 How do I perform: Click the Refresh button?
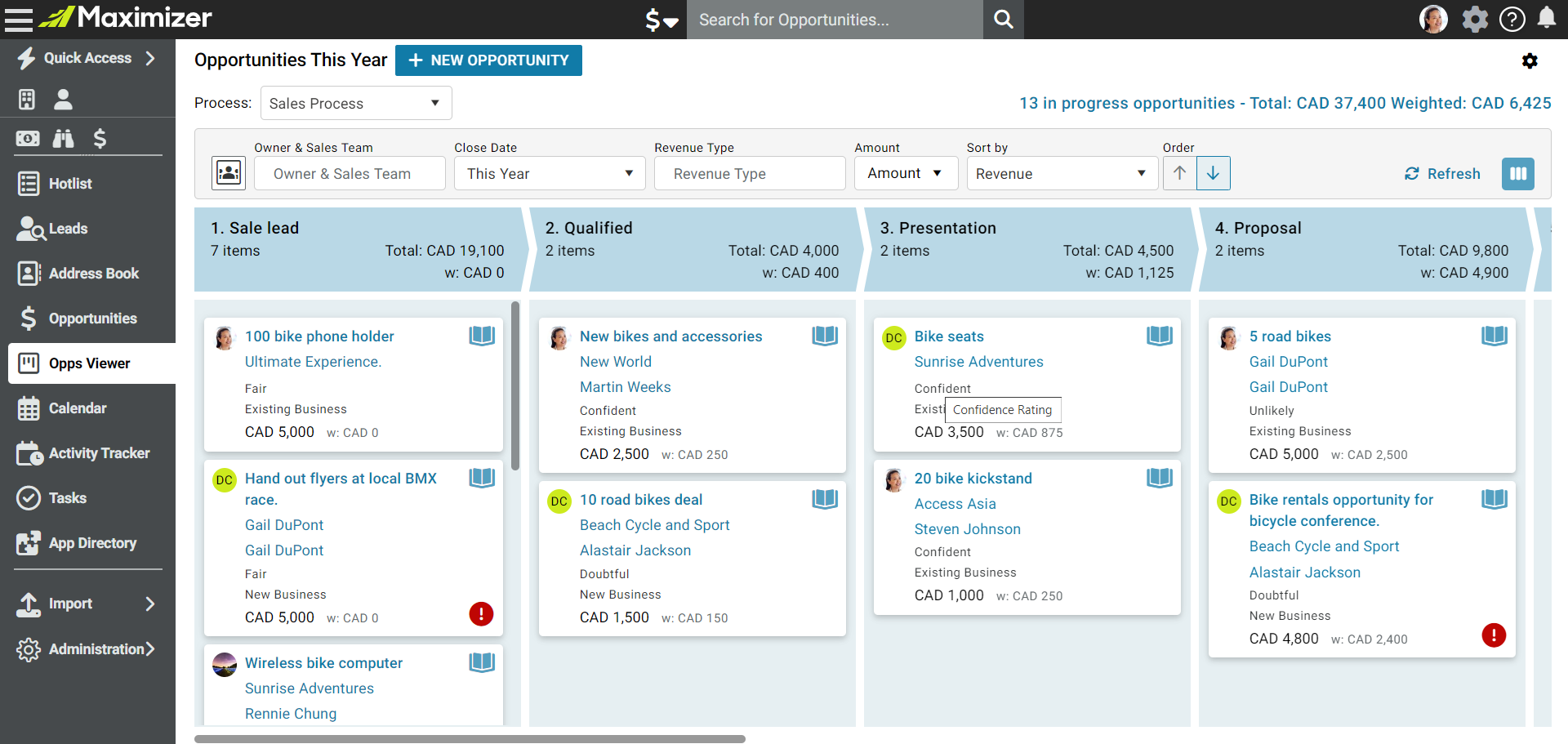(1442, 173)
